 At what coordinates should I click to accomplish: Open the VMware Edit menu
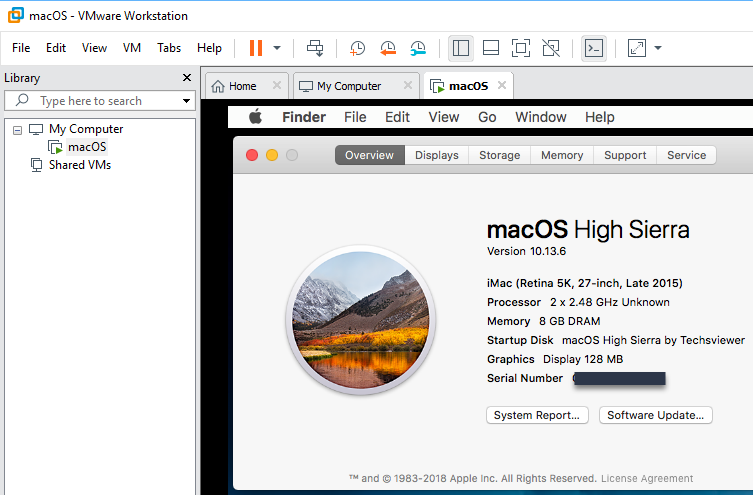(56, 48)
